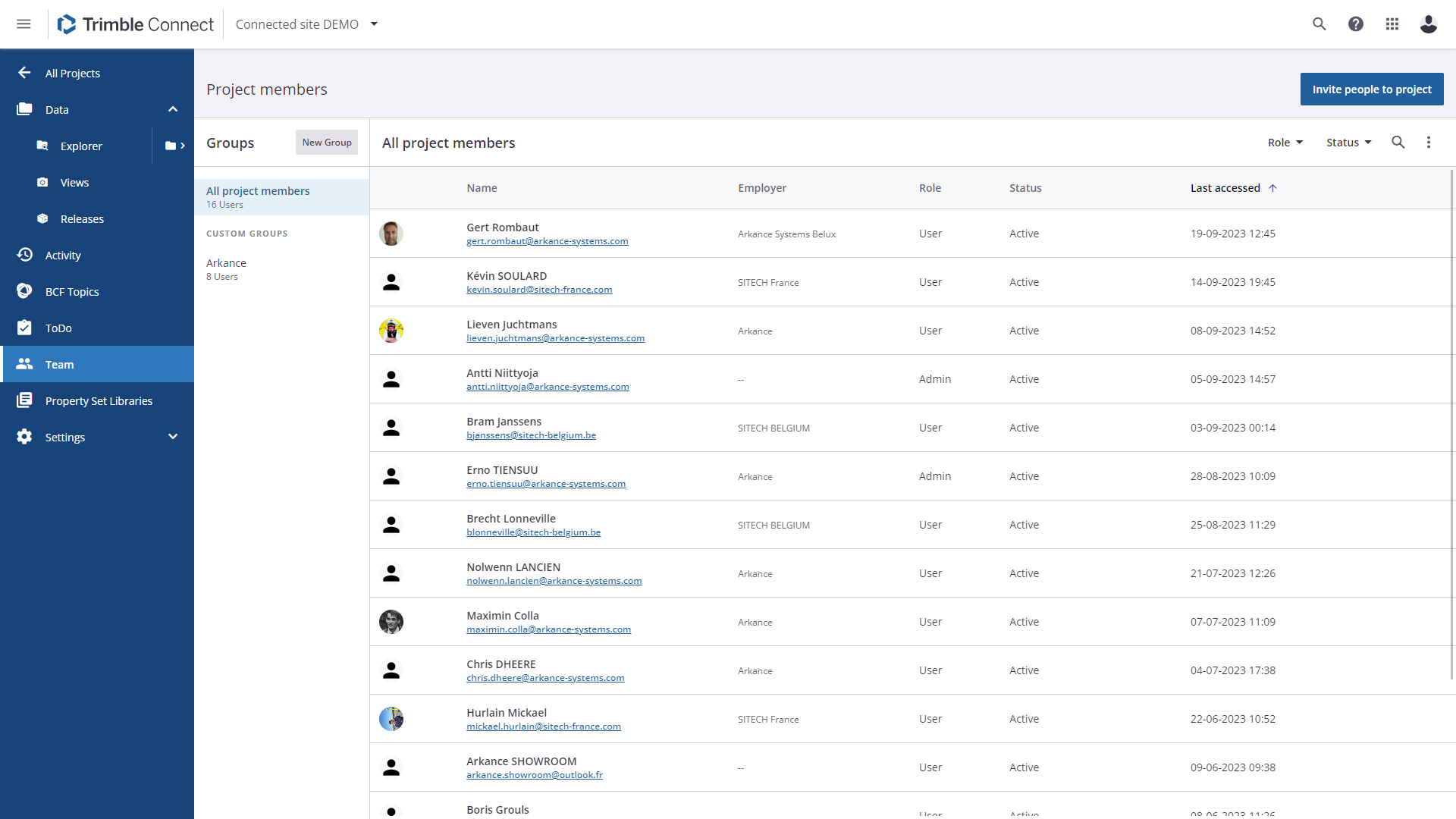Open the help question mark icon
1456x819 pixels.
pos(1356,24)
